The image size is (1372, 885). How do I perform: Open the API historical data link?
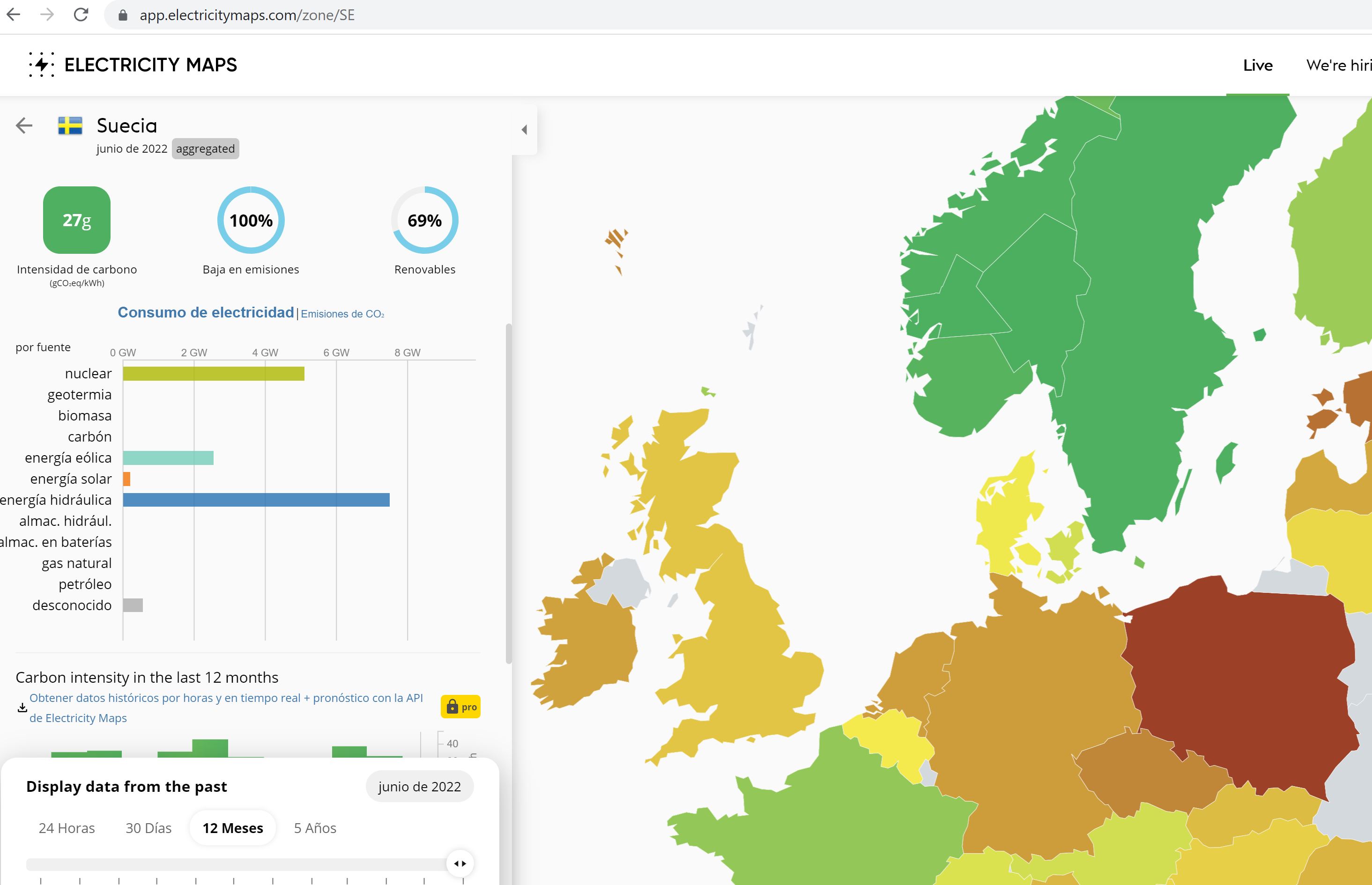[x=226, y=698]
